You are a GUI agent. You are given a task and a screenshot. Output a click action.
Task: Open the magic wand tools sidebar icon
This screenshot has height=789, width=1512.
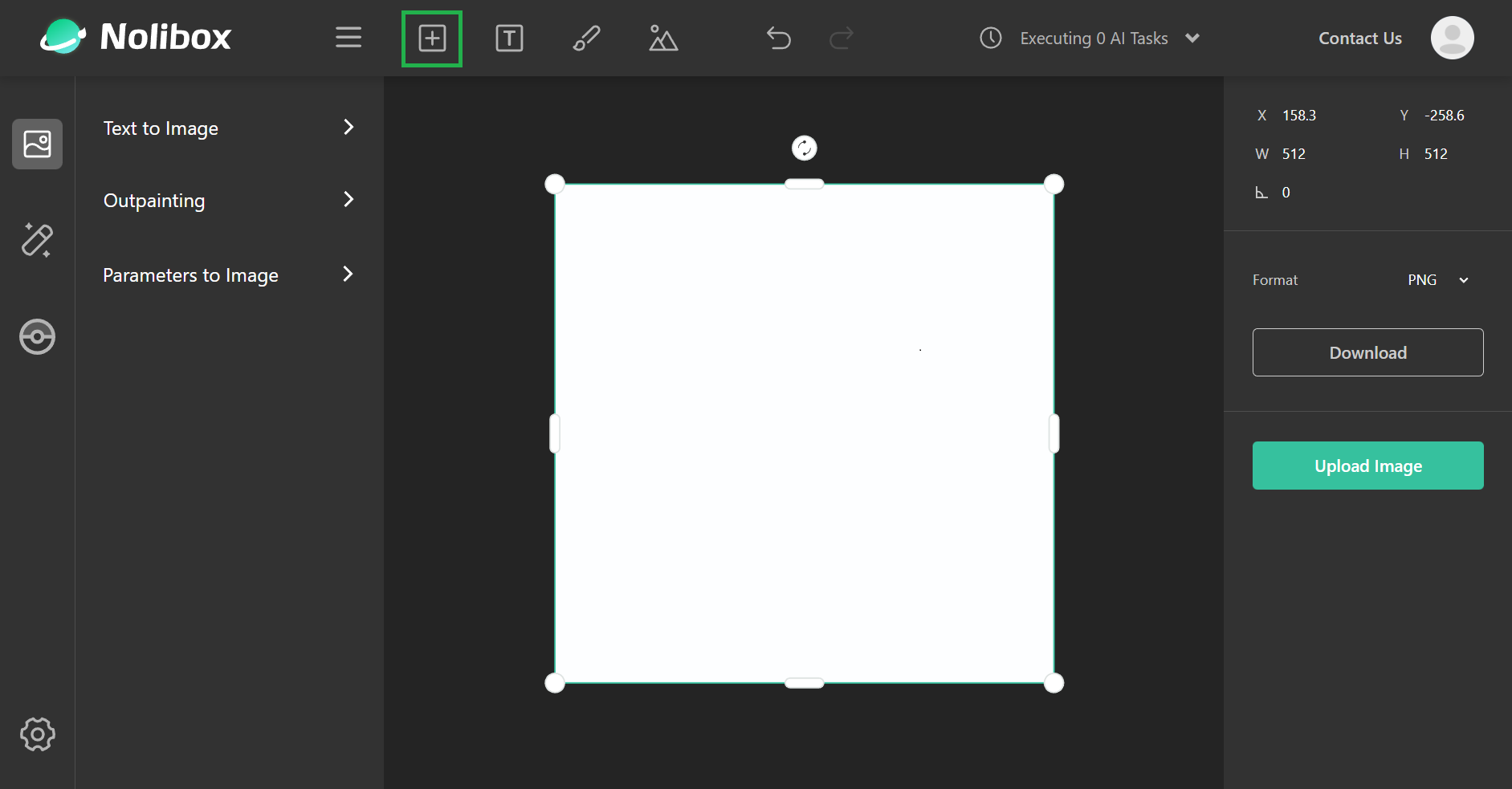pos(37,240)
